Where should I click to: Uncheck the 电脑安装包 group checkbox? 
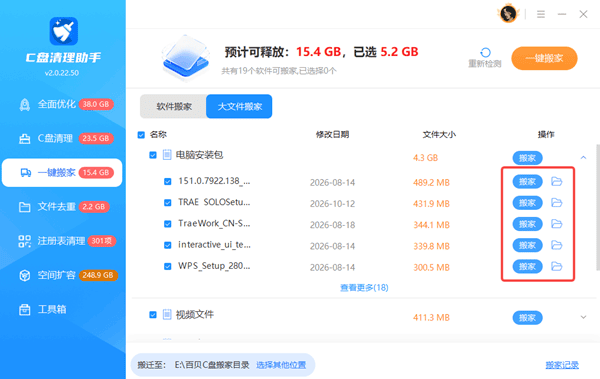tap(153, 155)
